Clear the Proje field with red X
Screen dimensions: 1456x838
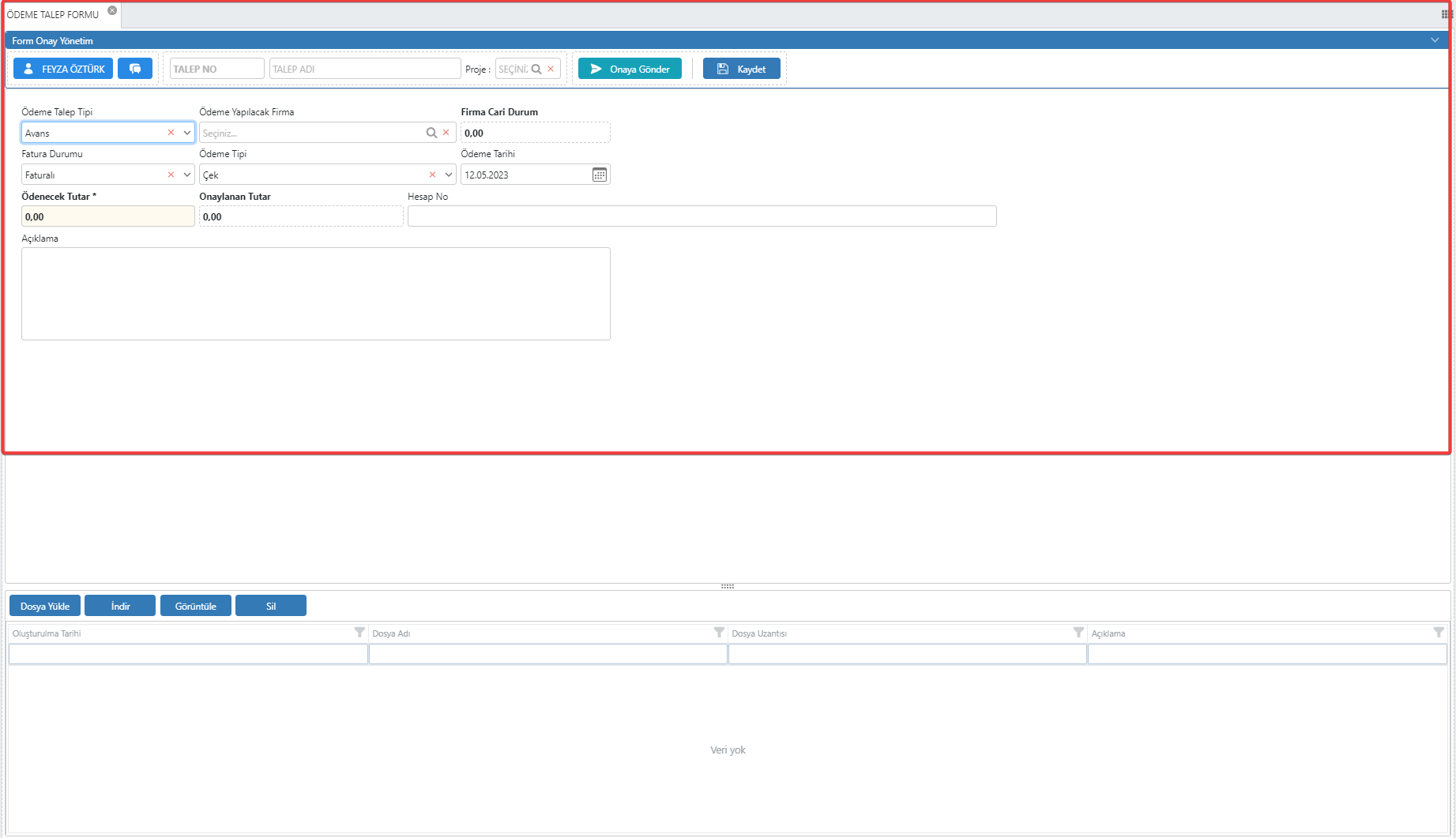point(551,69)
